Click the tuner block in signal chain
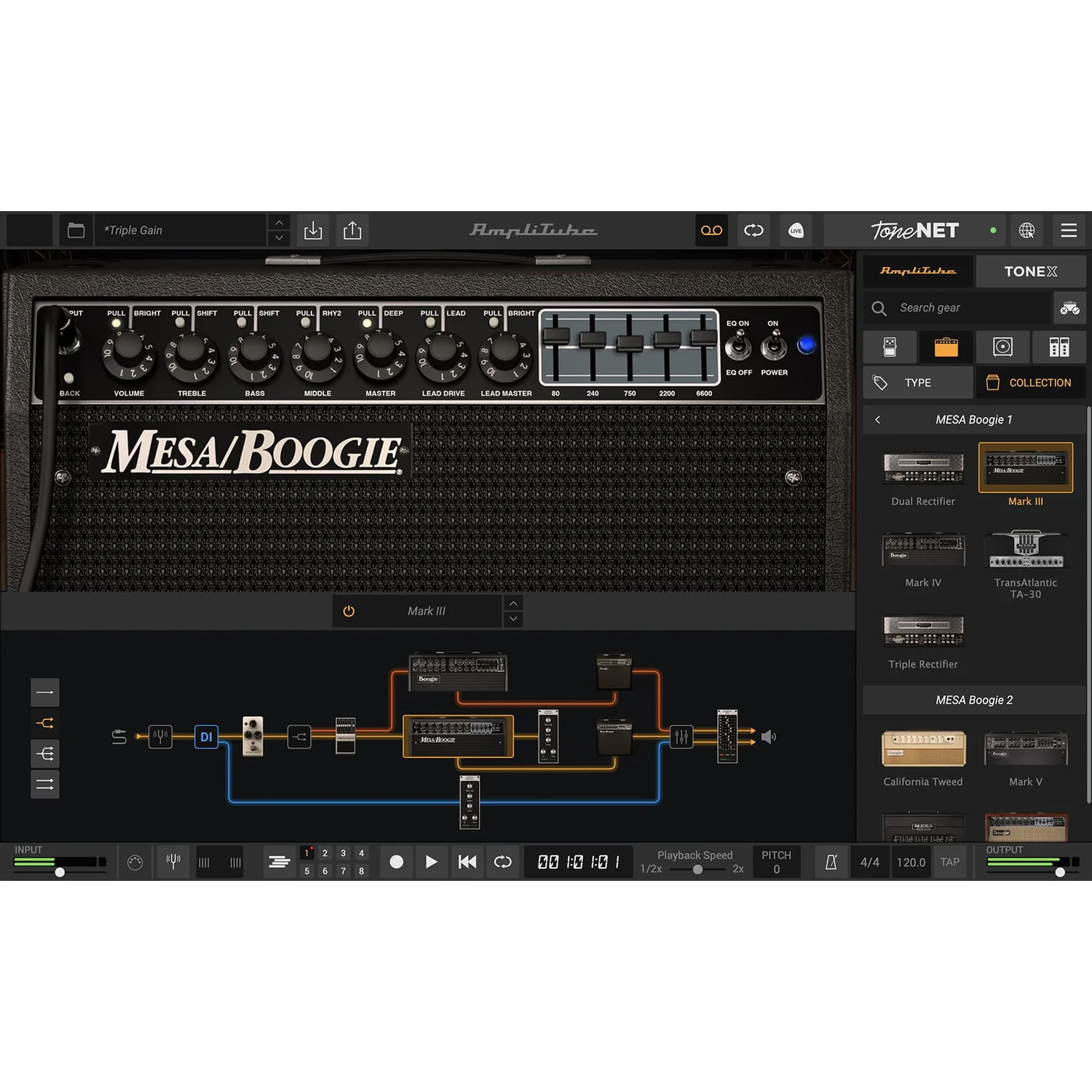Image resolution: width=1092 pixels, height=1092 pixels. click(x=160, y=737)
